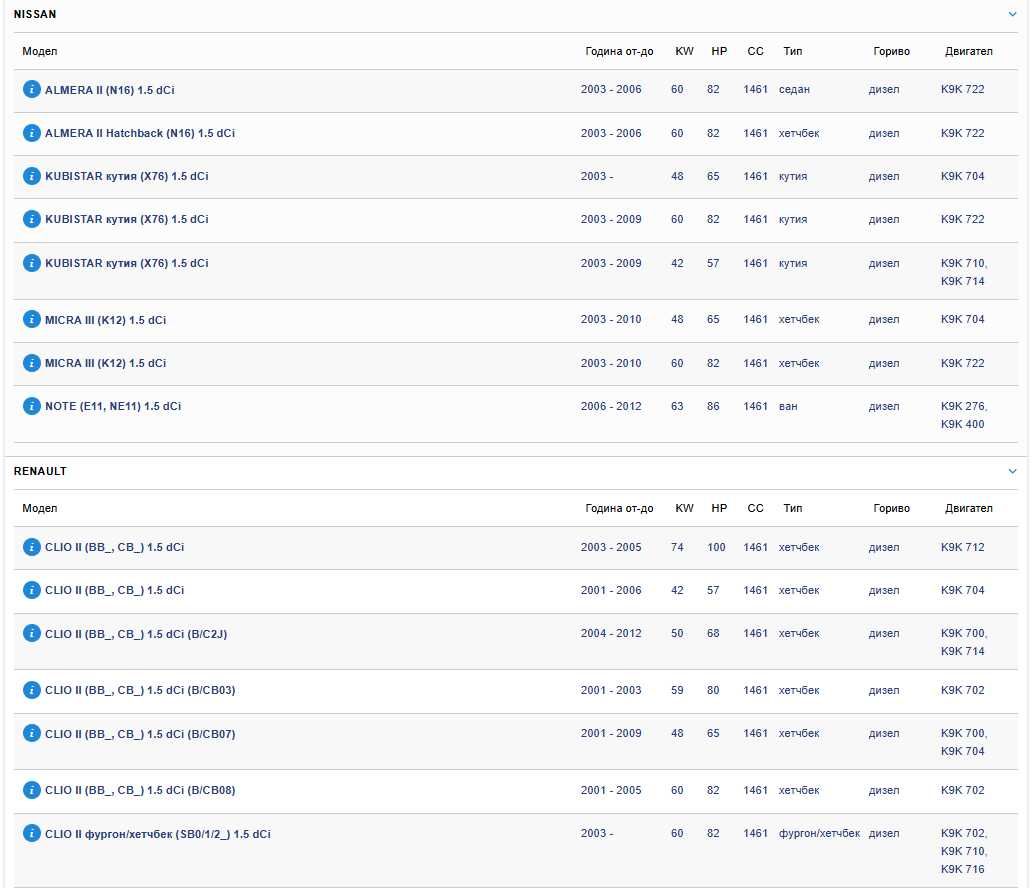The width and height of the screenshot is (1032, 888).
Task: Open info icon for CLIO II (B/CB08) row
Action: (x=32, y=790)
